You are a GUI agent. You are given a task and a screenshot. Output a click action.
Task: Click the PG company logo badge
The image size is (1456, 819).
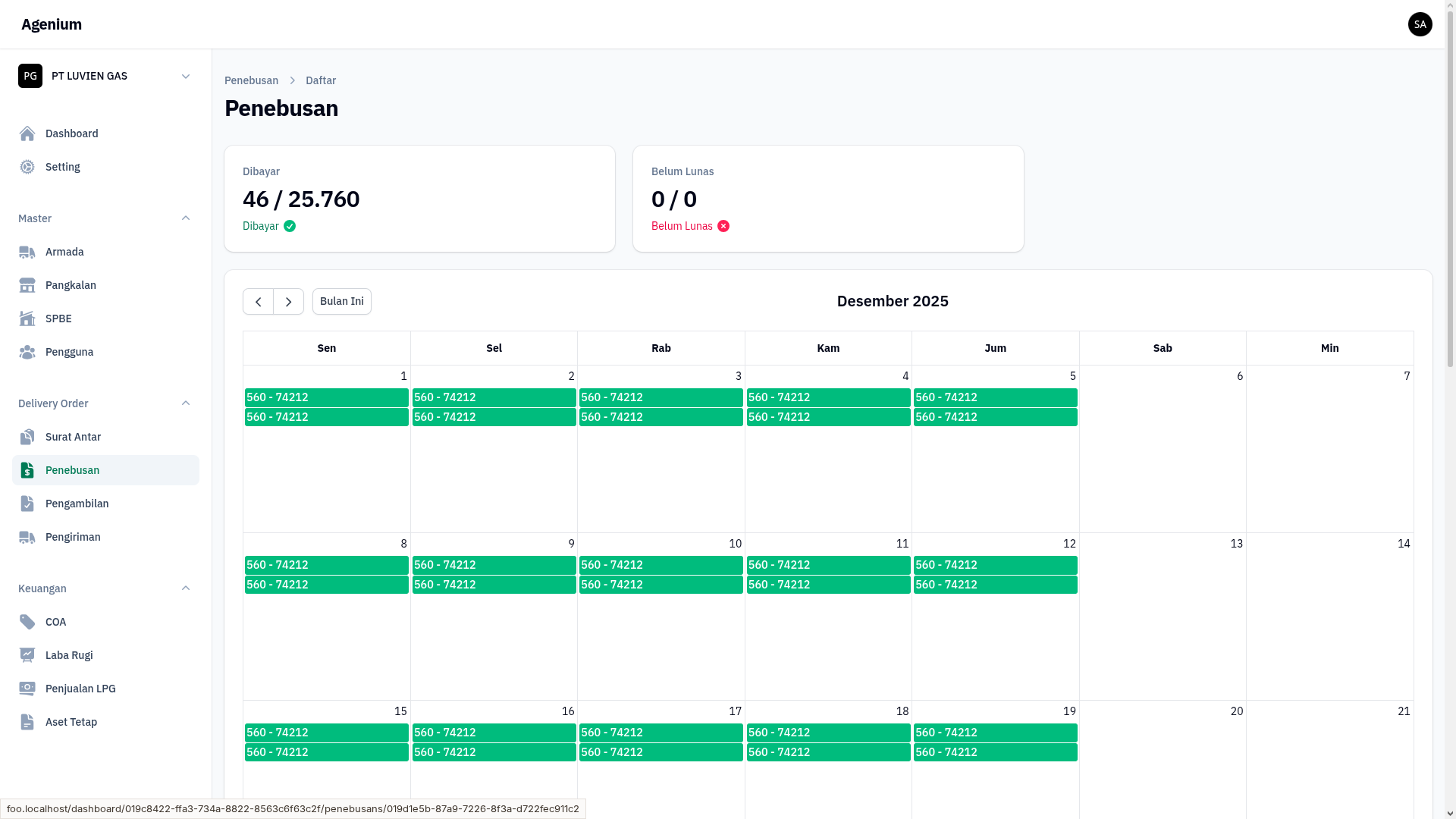30,76
